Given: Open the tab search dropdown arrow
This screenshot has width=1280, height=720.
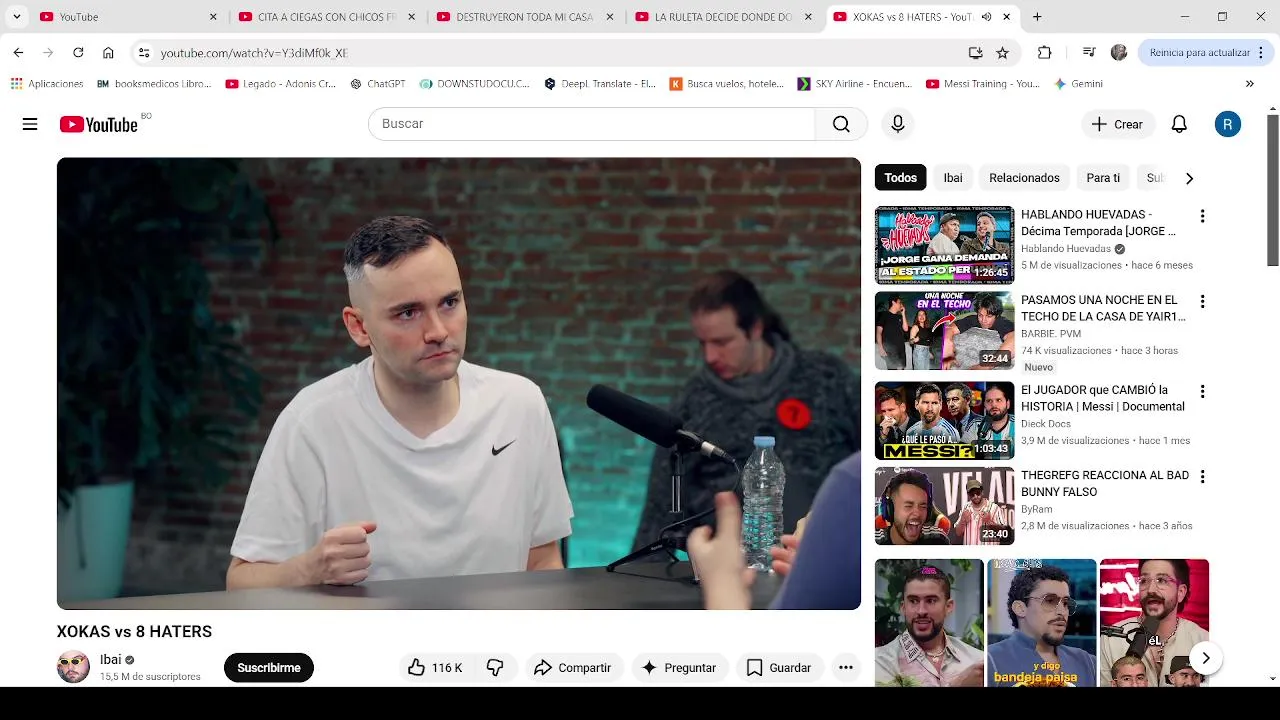Looking at the screenshot, I should tap(16, 17).
